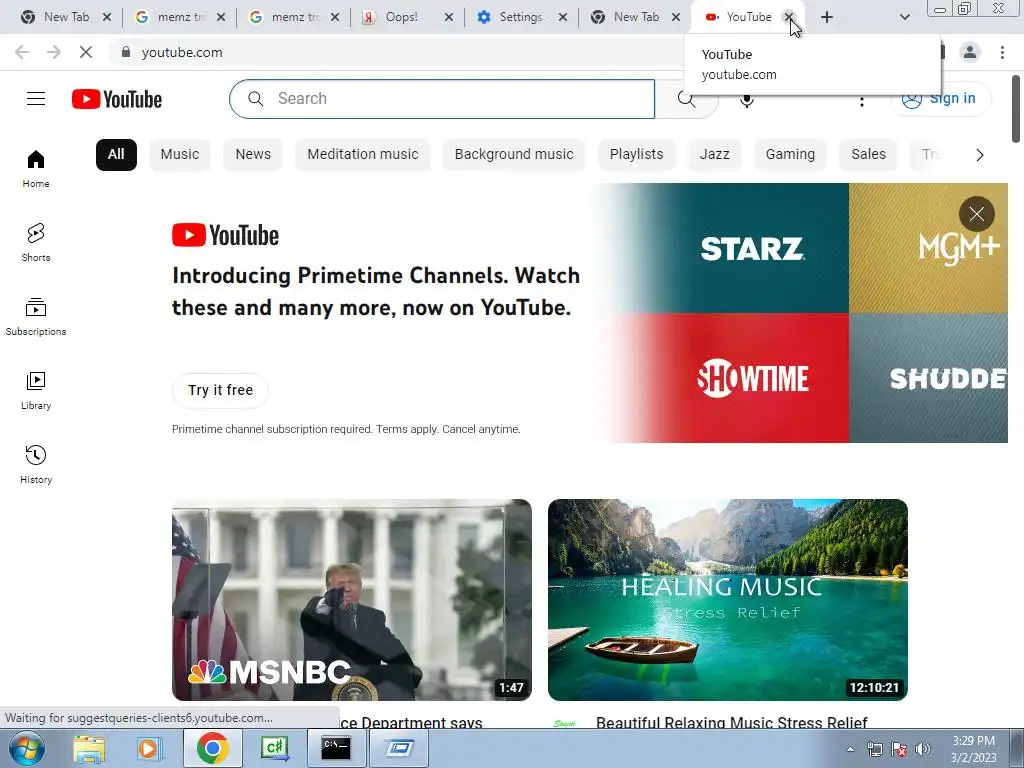Image resolution: width=1024 pixels, height=768 pixels.
Task: Click the search magnifier button beside search box
Action: coord(686,99)
